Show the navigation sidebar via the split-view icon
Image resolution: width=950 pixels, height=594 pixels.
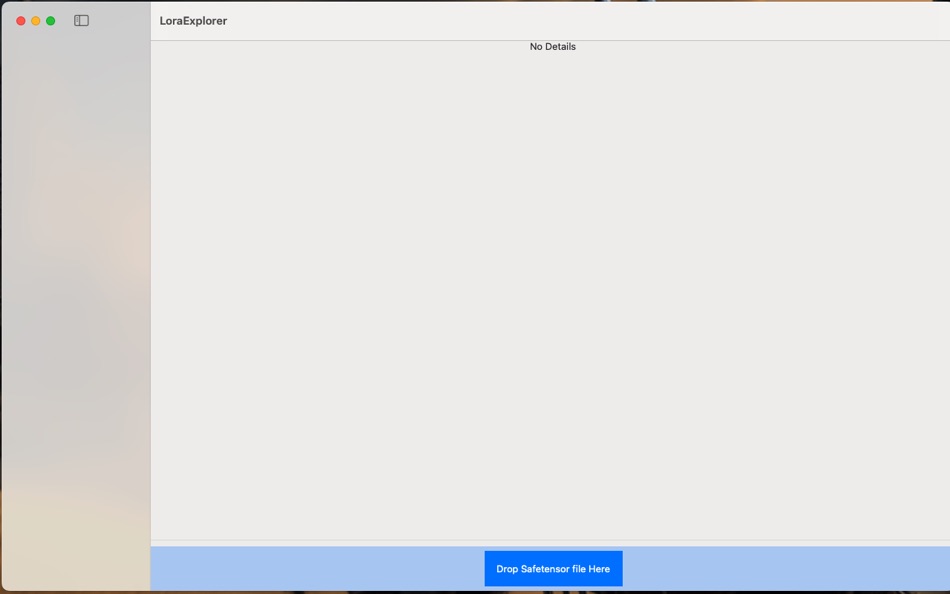point(81,20)
